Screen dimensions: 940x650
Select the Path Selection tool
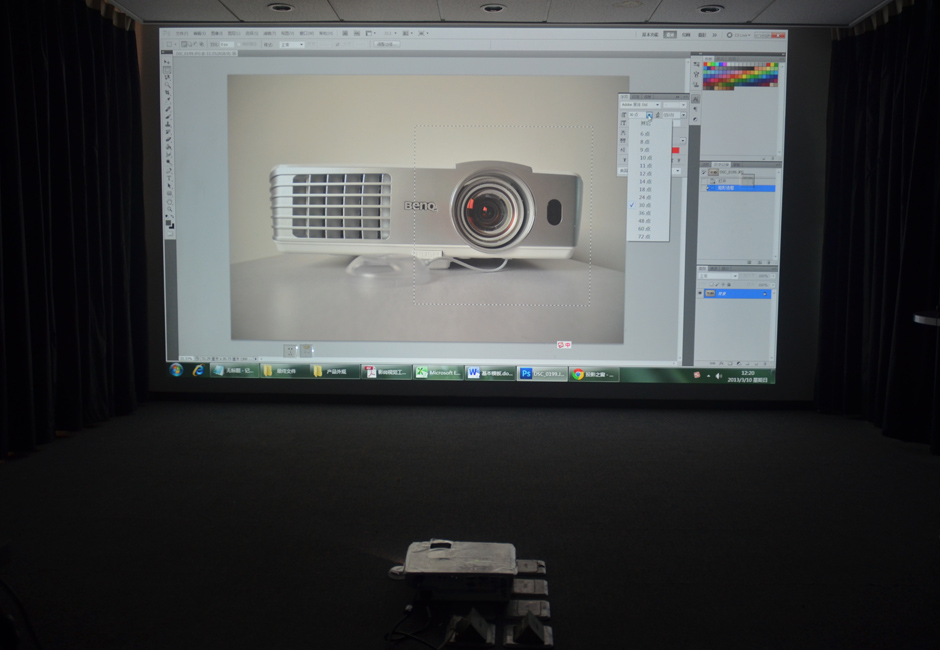170,186
